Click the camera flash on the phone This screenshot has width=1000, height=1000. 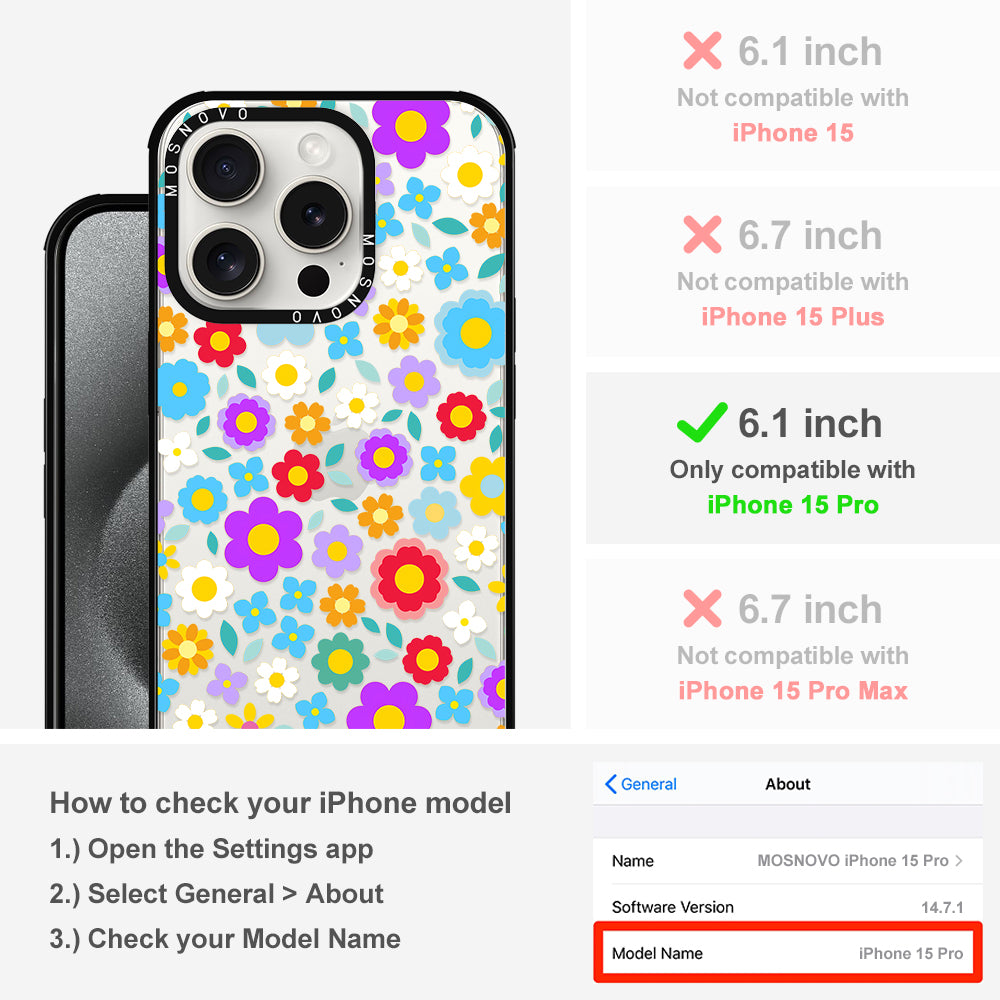314,149
